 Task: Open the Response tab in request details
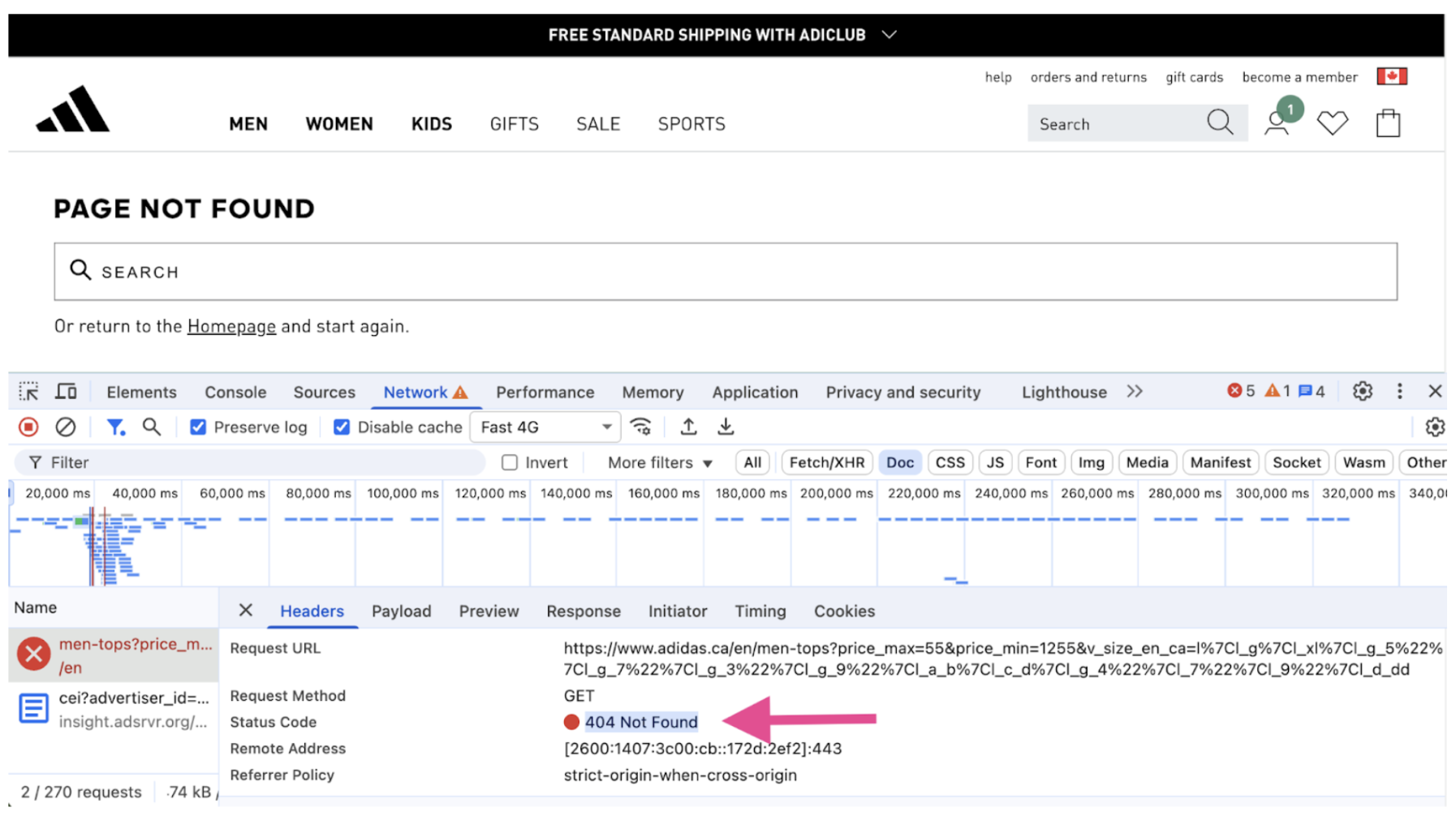[583, 612]
